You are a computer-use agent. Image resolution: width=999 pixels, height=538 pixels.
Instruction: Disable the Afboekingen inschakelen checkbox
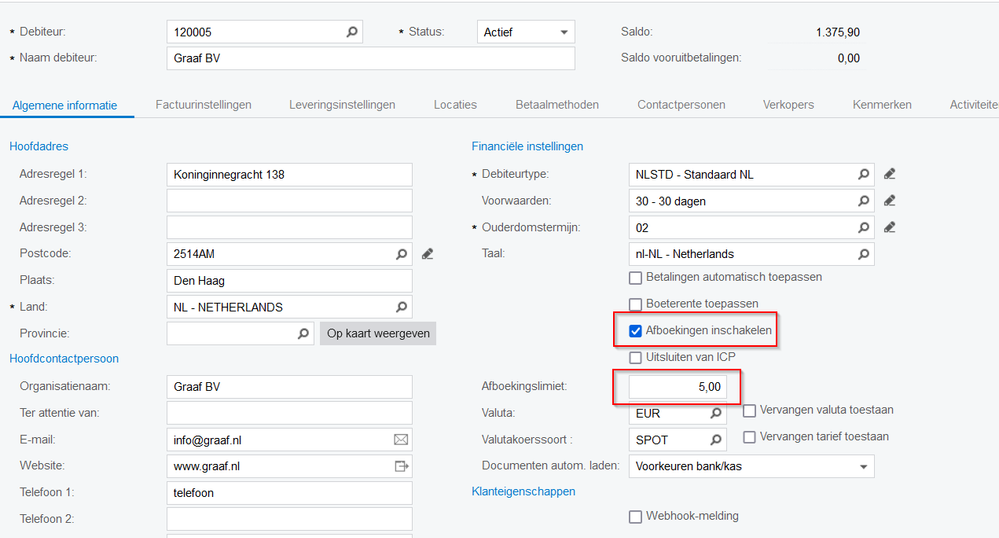pos(635,331)
